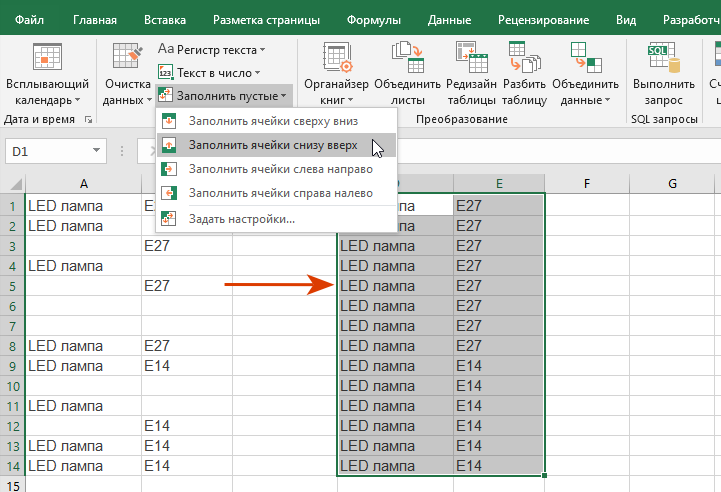Click the Всплывающий календарь calendar icon
This screenshot has width=721, height=492.
tap(47, 58)
